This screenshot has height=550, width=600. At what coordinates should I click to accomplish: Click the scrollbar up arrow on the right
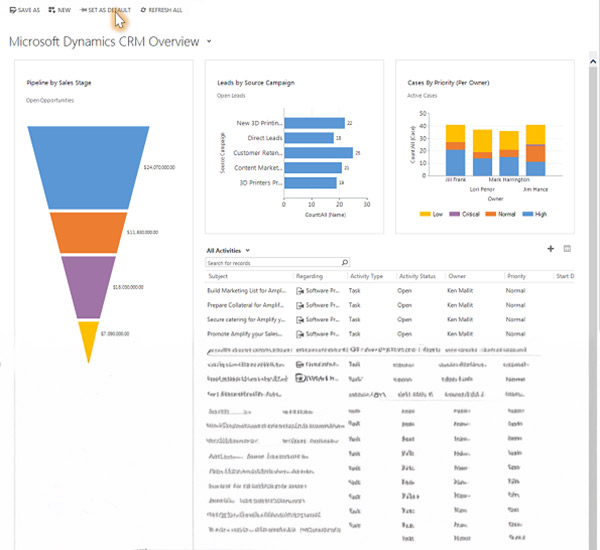coord(593,61)
